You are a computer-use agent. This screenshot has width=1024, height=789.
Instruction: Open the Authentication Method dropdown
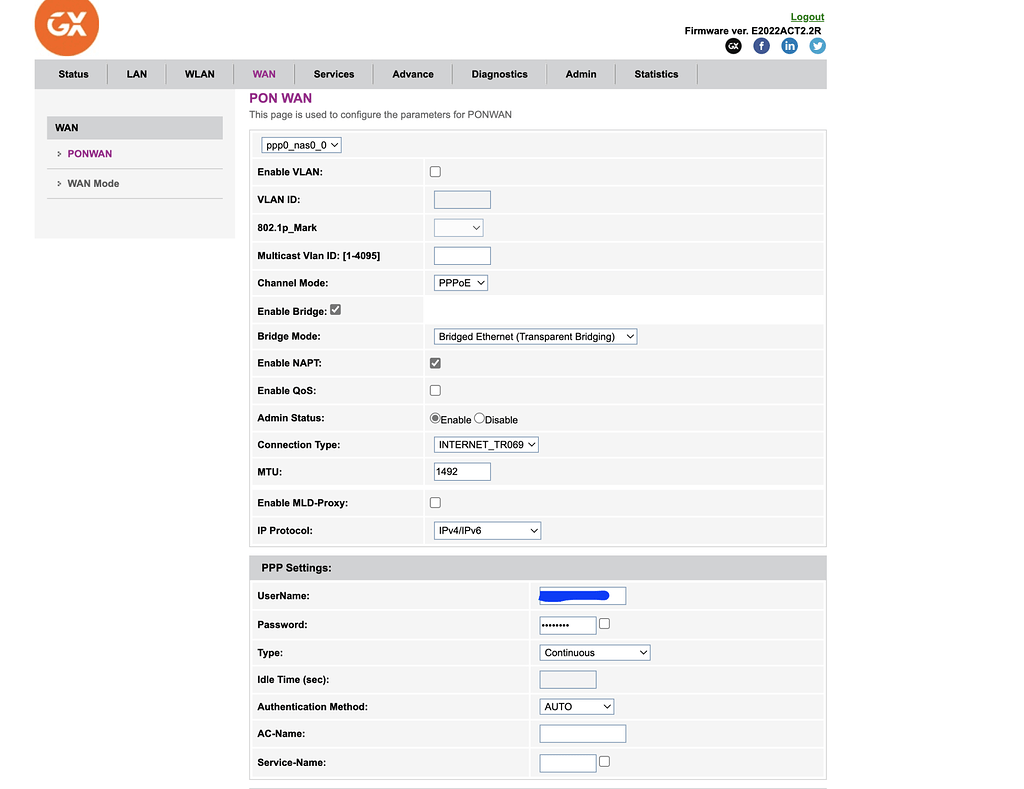click(577, 706)
